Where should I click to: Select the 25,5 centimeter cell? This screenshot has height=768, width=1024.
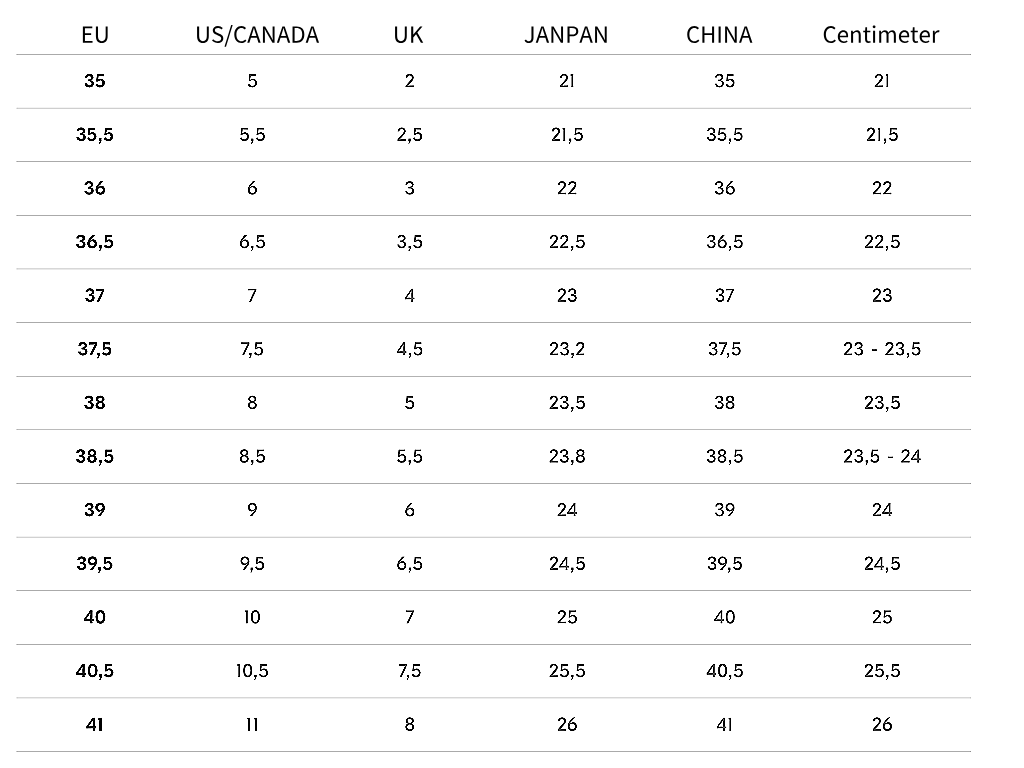click(882, 671)
